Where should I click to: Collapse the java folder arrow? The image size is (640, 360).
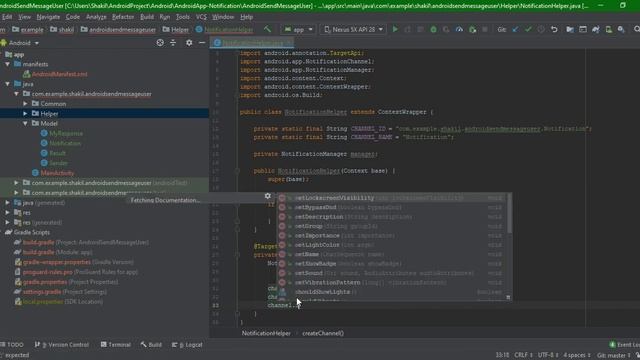[x=7, y=84]
